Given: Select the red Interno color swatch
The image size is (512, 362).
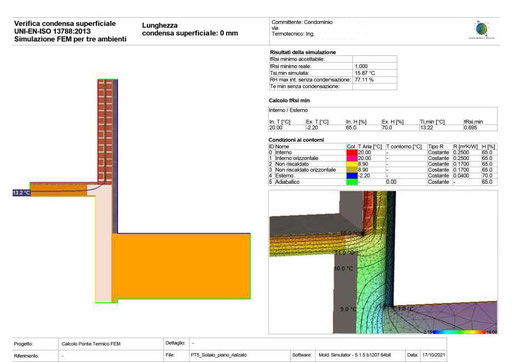Looking at the screenshot, I should click(352, 152).
